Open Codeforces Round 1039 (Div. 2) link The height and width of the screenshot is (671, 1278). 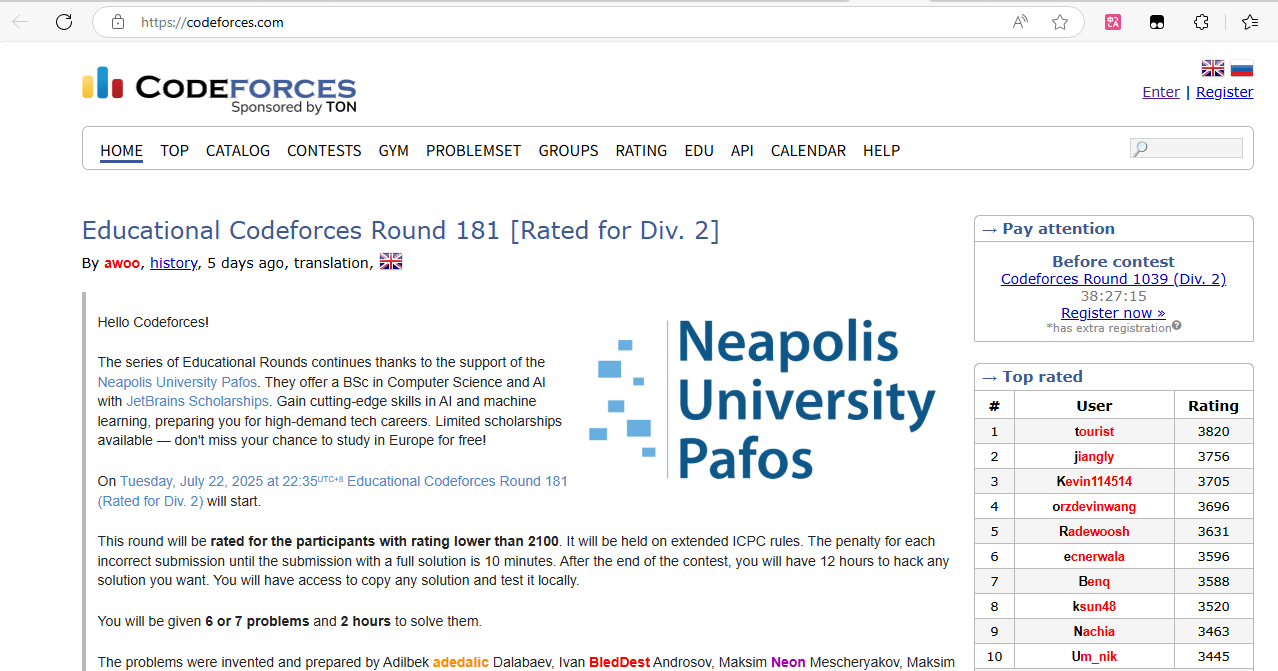[x=1113, y=279]
